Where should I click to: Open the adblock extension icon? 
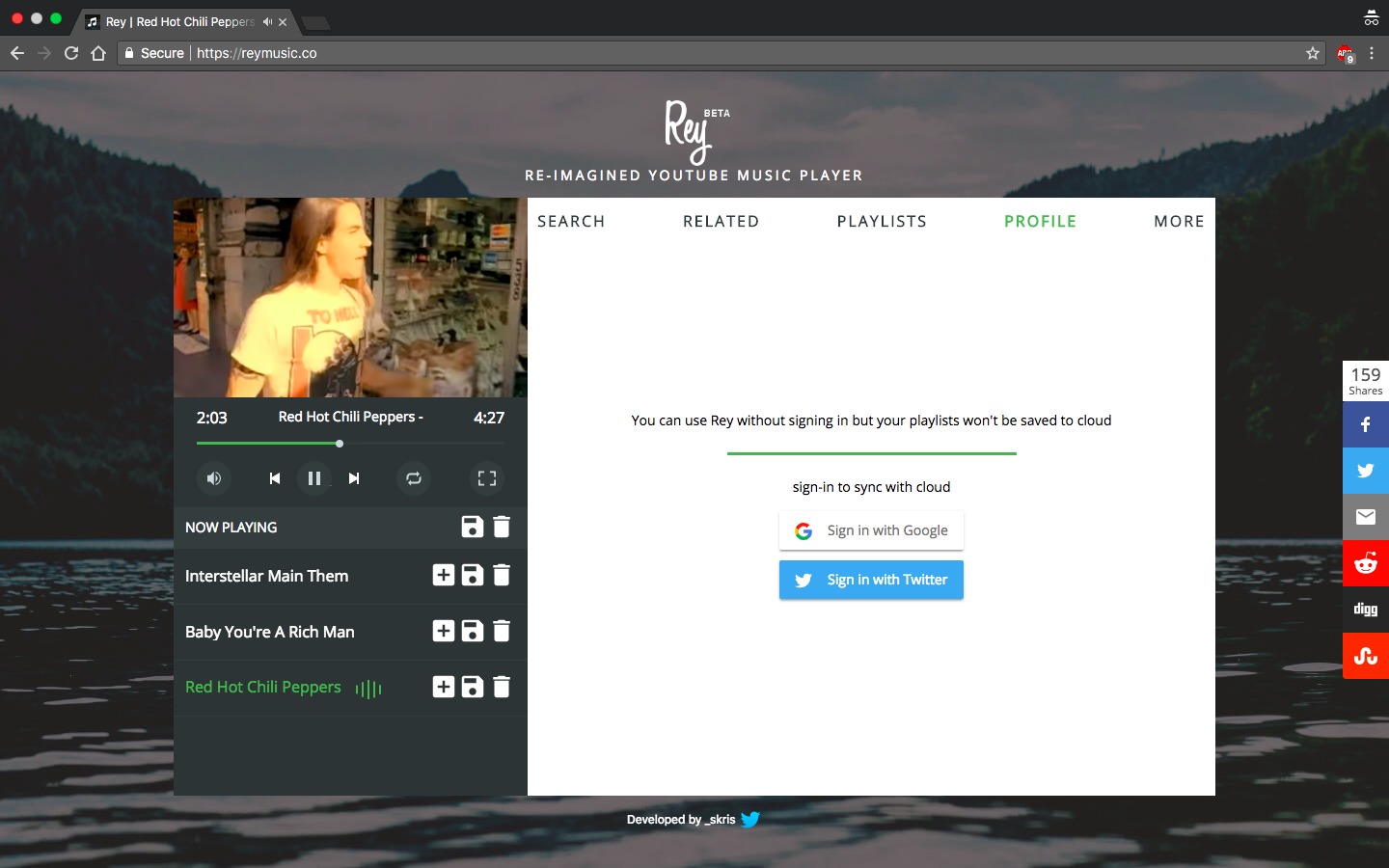[1346, 54]
